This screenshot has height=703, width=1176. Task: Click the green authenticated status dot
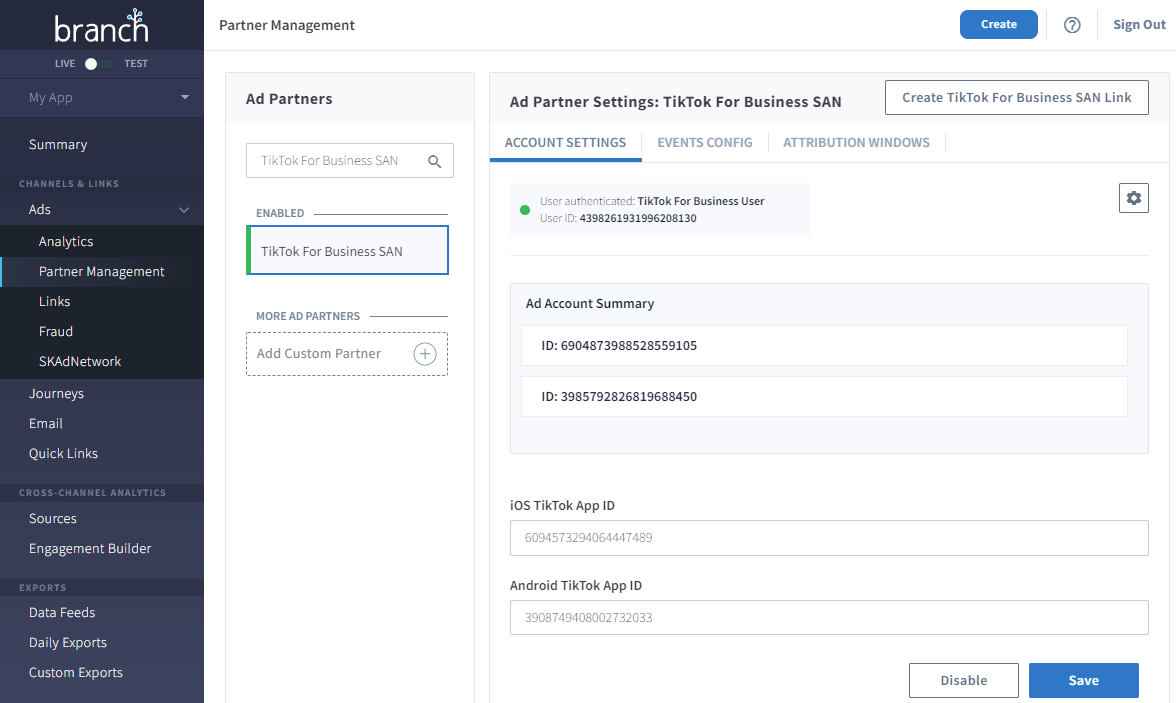pos(525,210)
